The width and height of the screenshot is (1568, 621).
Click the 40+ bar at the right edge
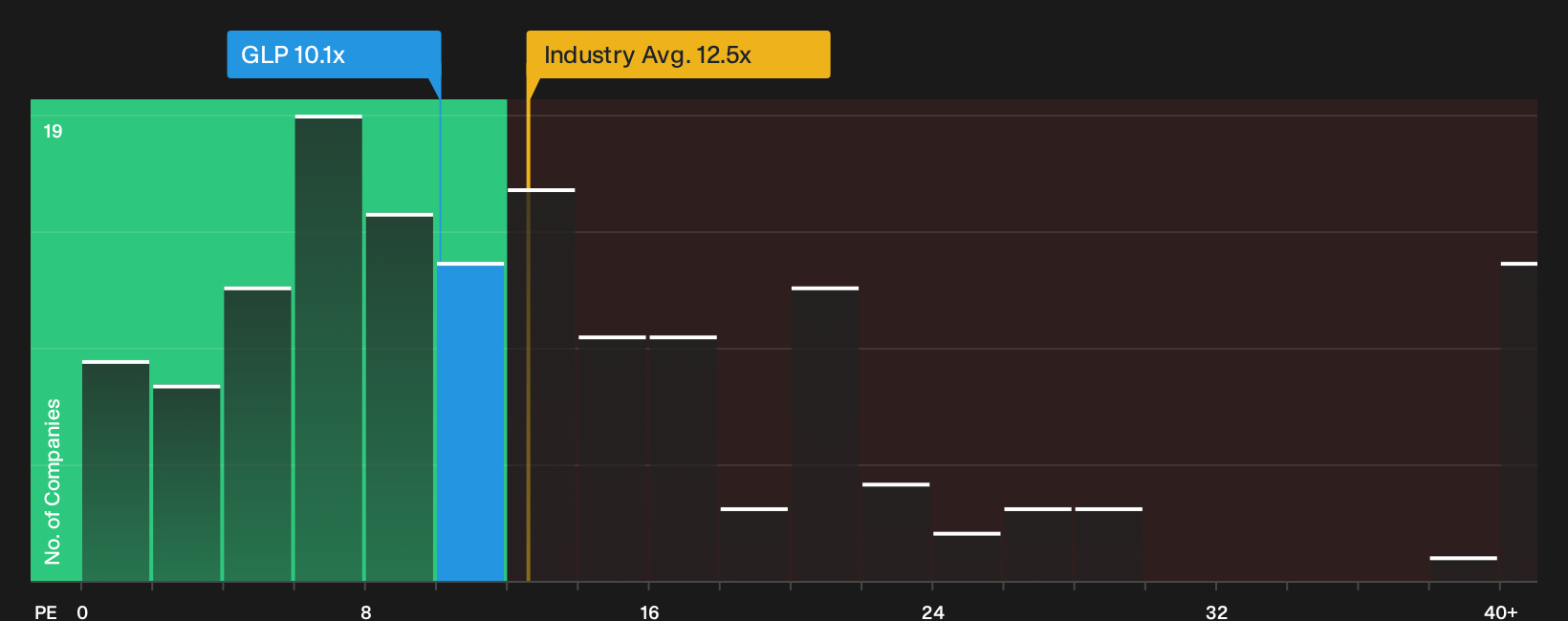click(x=1519, y=421)
